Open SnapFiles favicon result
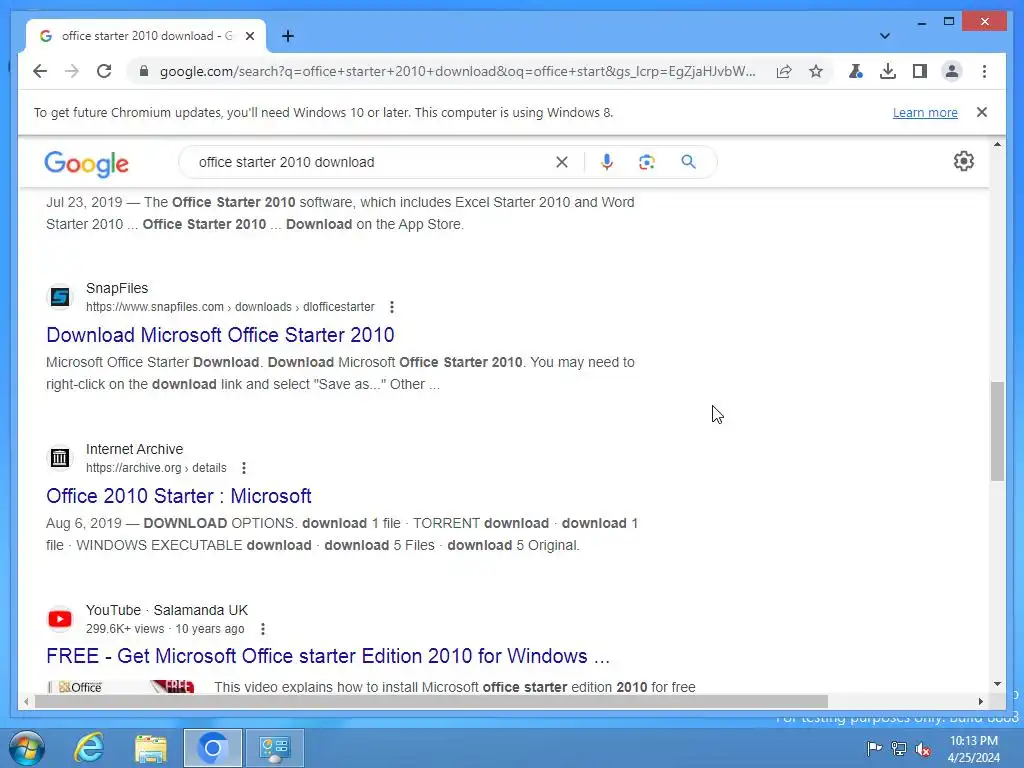1024x768 pixels. point(60,297)
